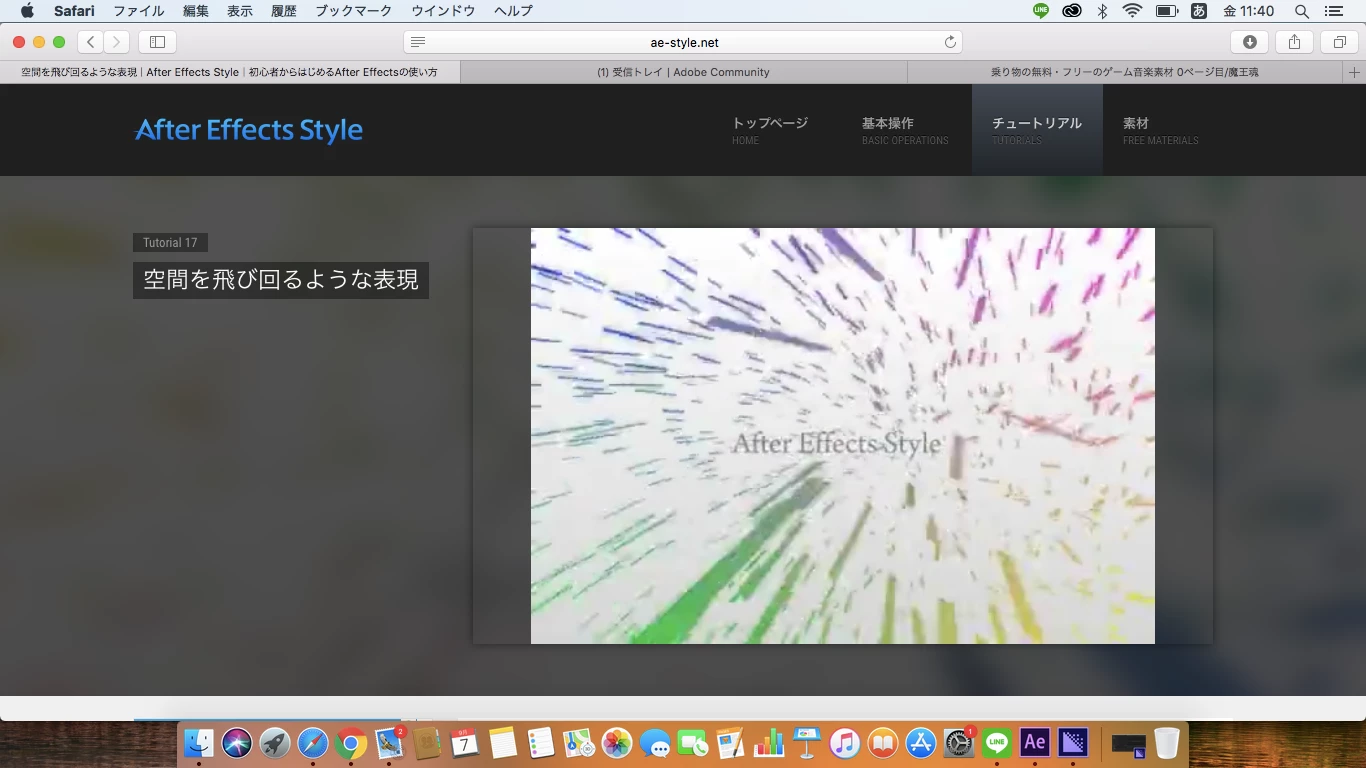1366x768 pixels.
Task: Open Finder from the Dock
Action: click(199, 743)
